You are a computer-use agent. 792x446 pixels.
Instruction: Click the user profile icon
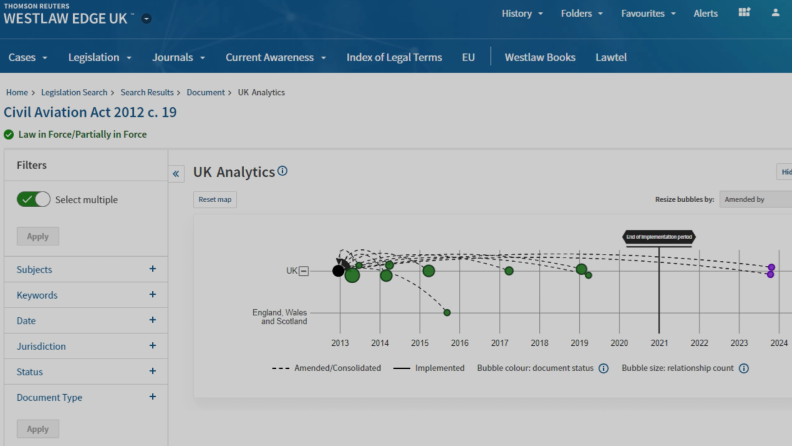click(776, 13)
